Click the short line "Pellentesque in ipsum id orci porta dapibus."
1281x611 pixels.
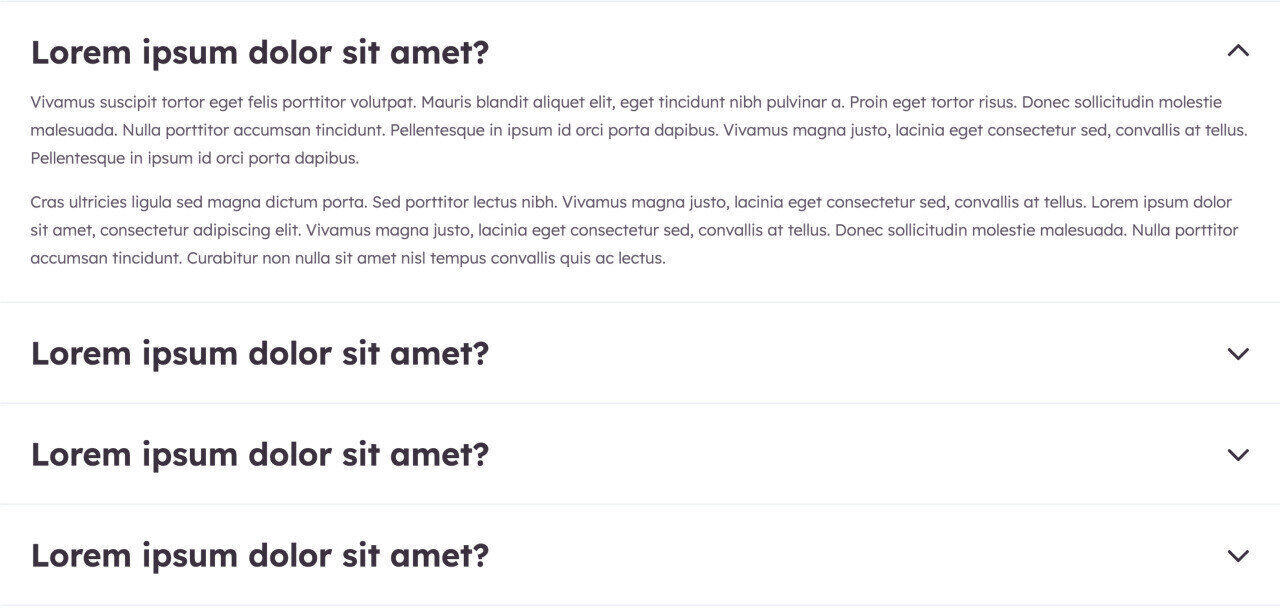click(x=194, y=158)
